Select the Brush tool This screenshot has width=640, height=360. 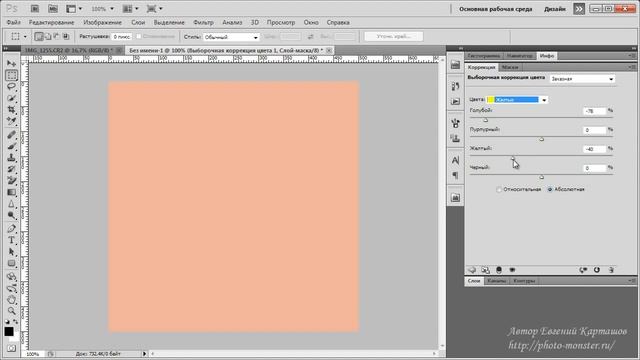point(11,146)
